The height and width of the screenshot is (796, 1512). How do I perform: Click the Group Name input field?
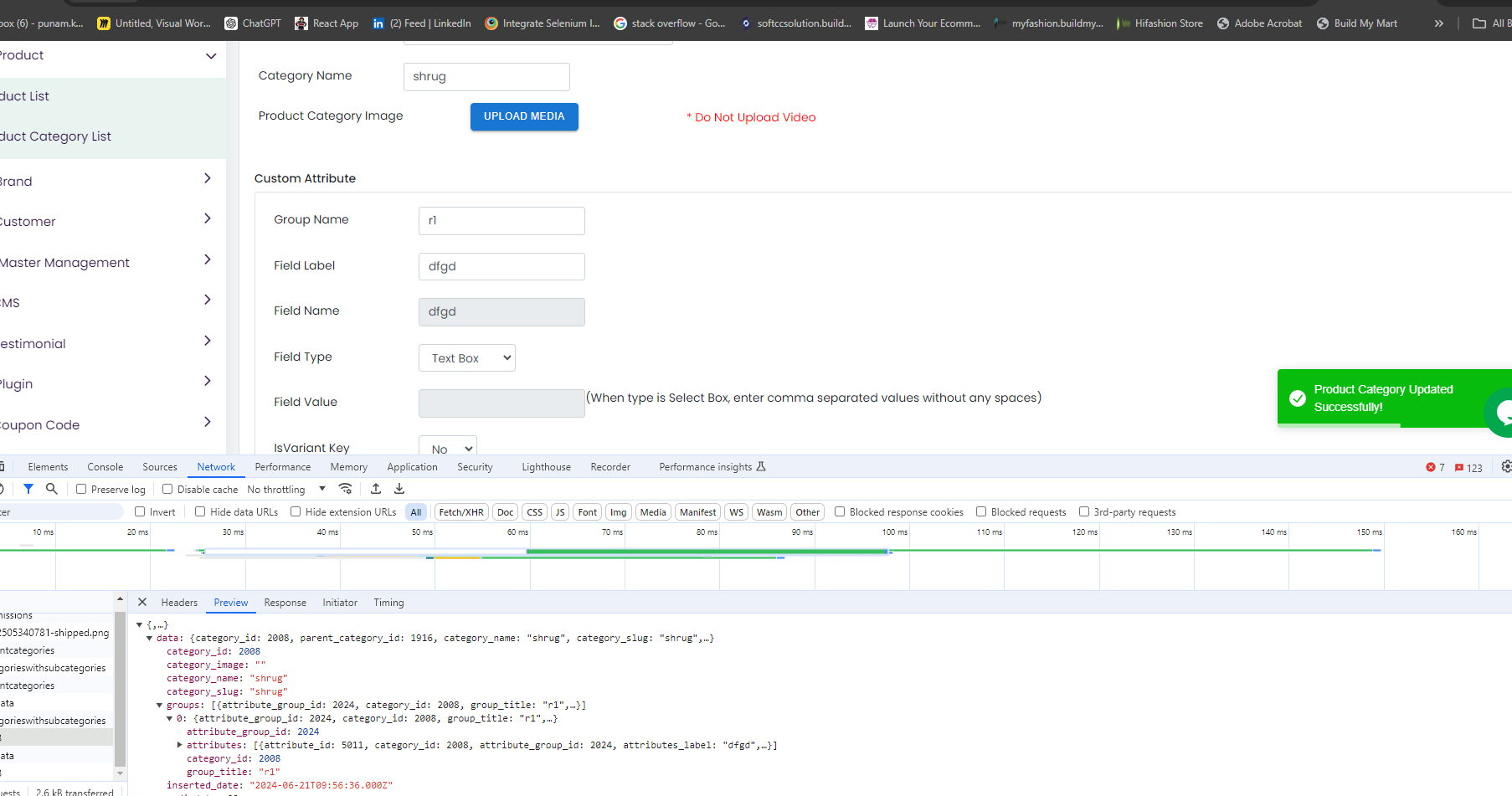pyautogui.click(x=501, y=221)
